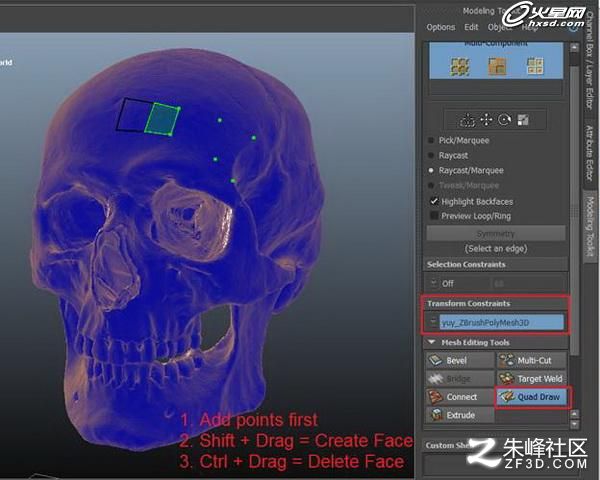Switch to the Channel Box / Layer Editor tab

pos(590,61)
